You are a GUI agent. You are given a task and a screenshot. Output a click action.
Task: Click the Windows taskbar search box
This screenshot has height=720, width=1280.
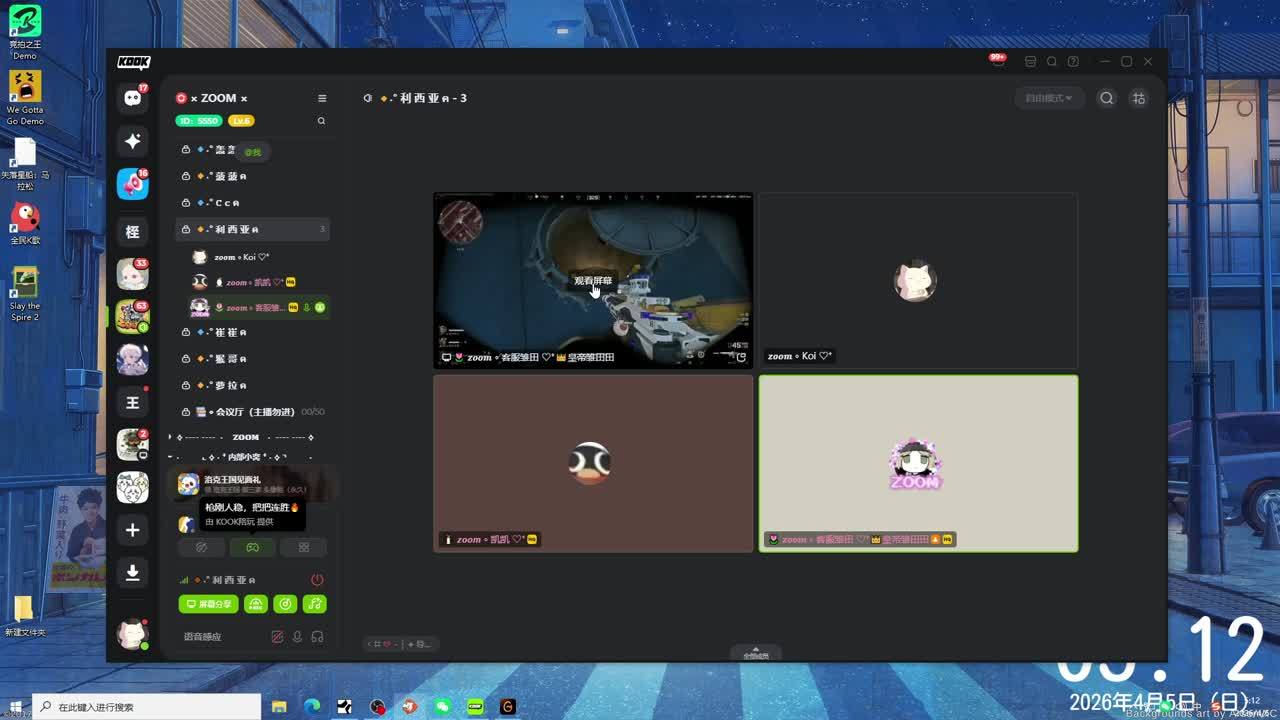point(150,707)
